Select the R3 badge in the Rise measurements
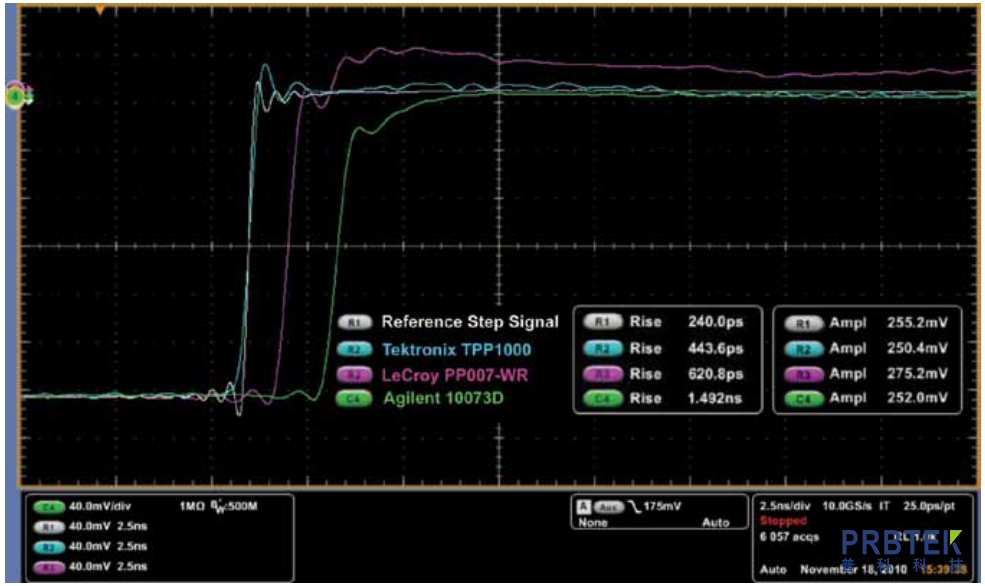Screen dimensions: 985x586 coord(602,374)
